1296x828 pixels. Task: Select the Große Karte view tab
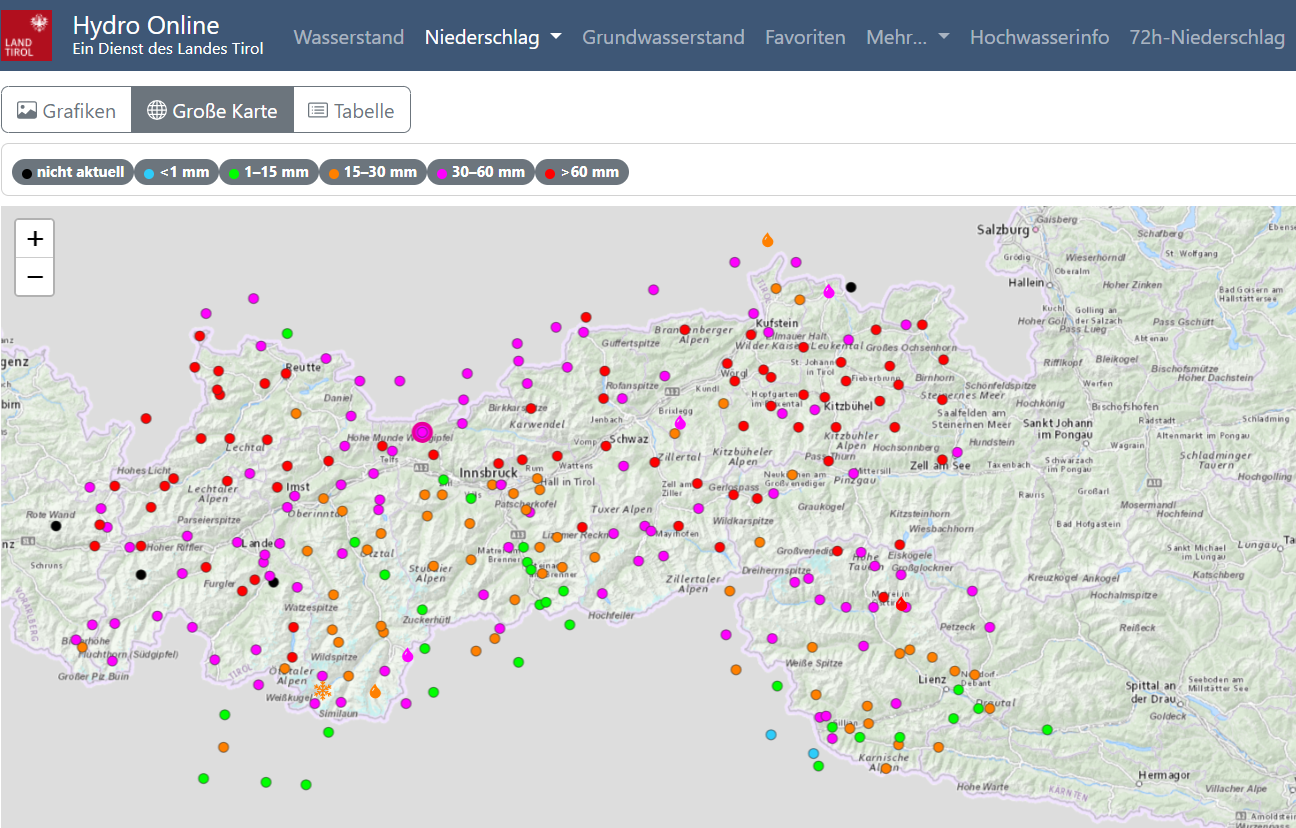(212, 110)
